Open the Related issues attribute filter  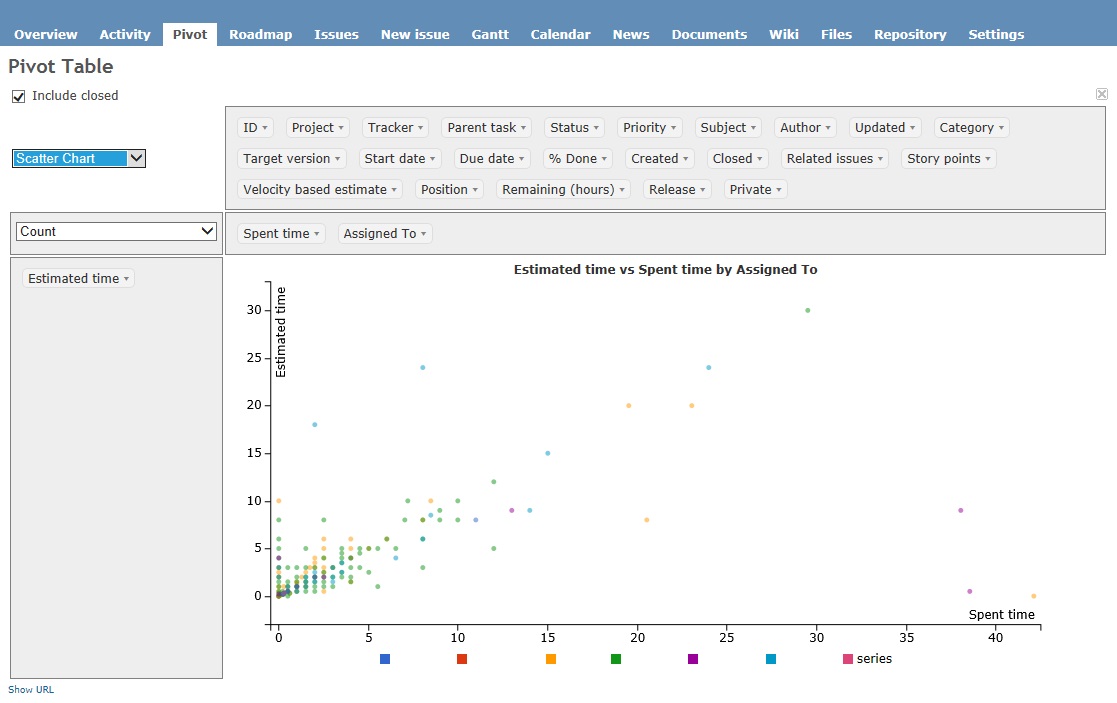834,159
